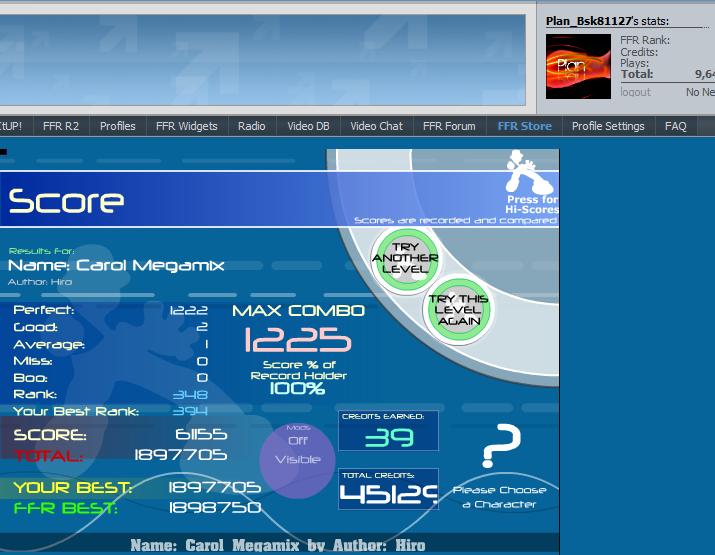Click the Name: Carol Megamix title
The image size is (715, 555).
coord(116,265)
